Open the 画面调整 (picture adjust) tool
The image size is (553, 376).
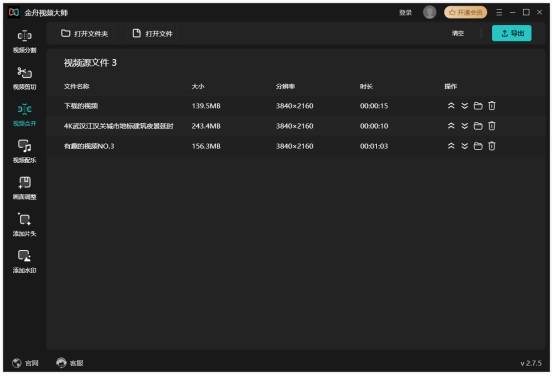(x=24, y=188)
